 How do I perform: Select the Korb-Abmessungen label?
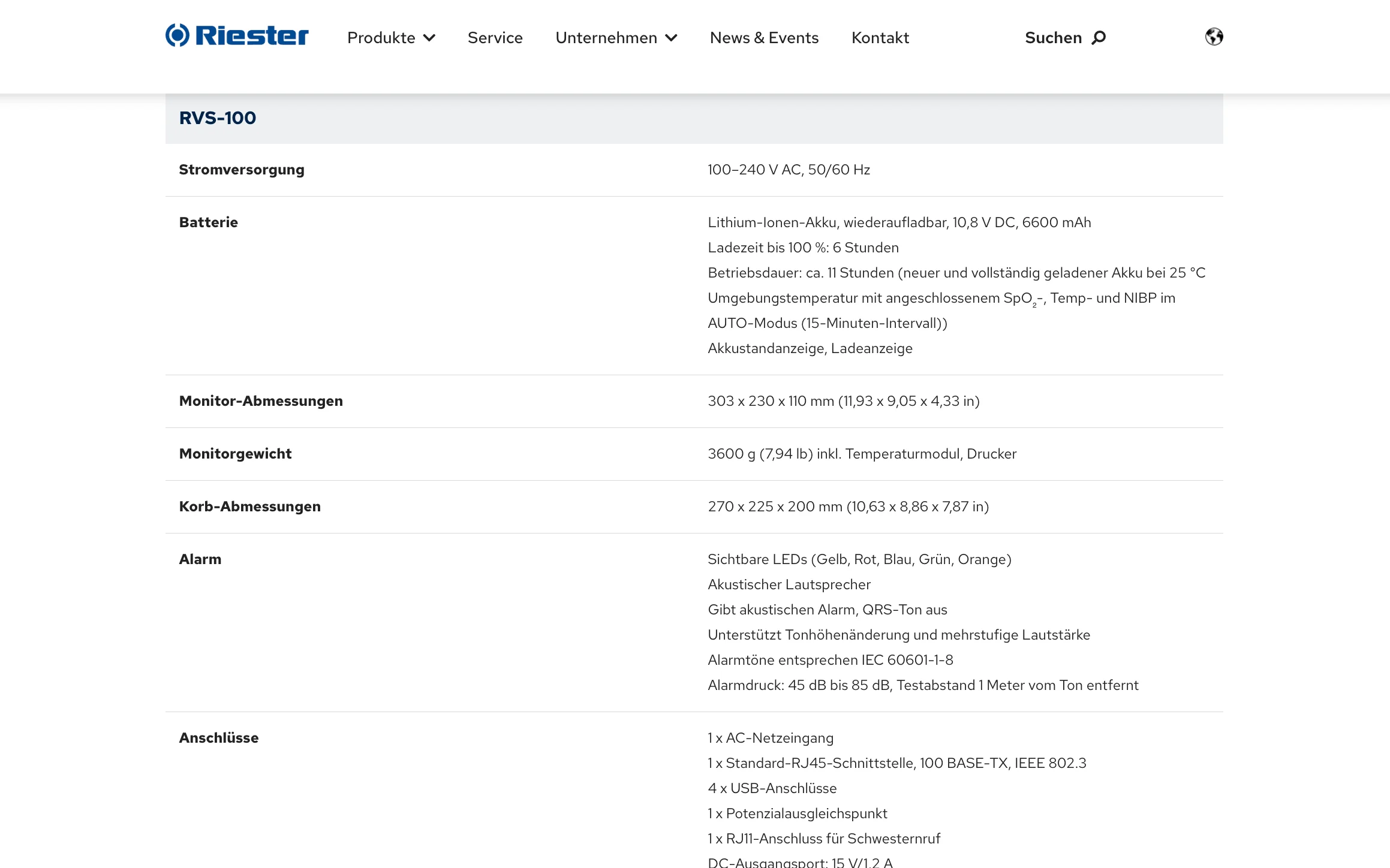click(250, 507)
